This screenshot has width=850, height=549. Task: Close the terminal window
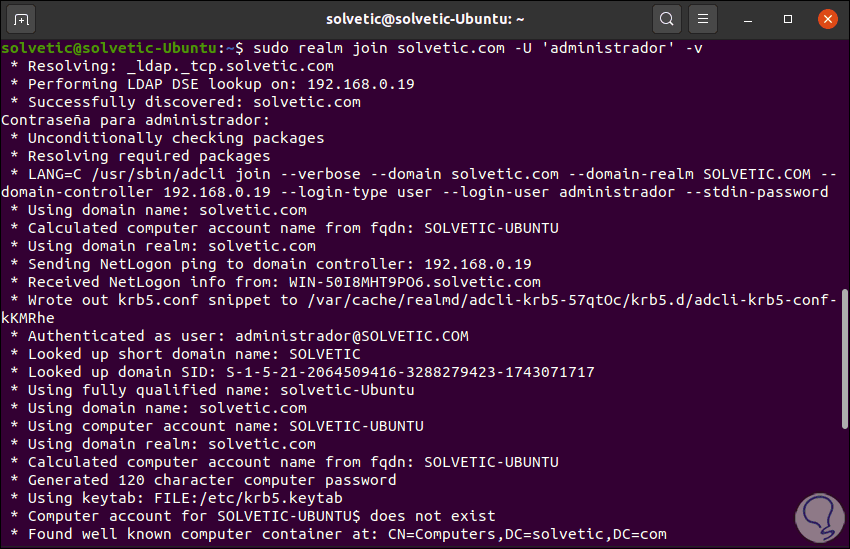coord(825,18)
